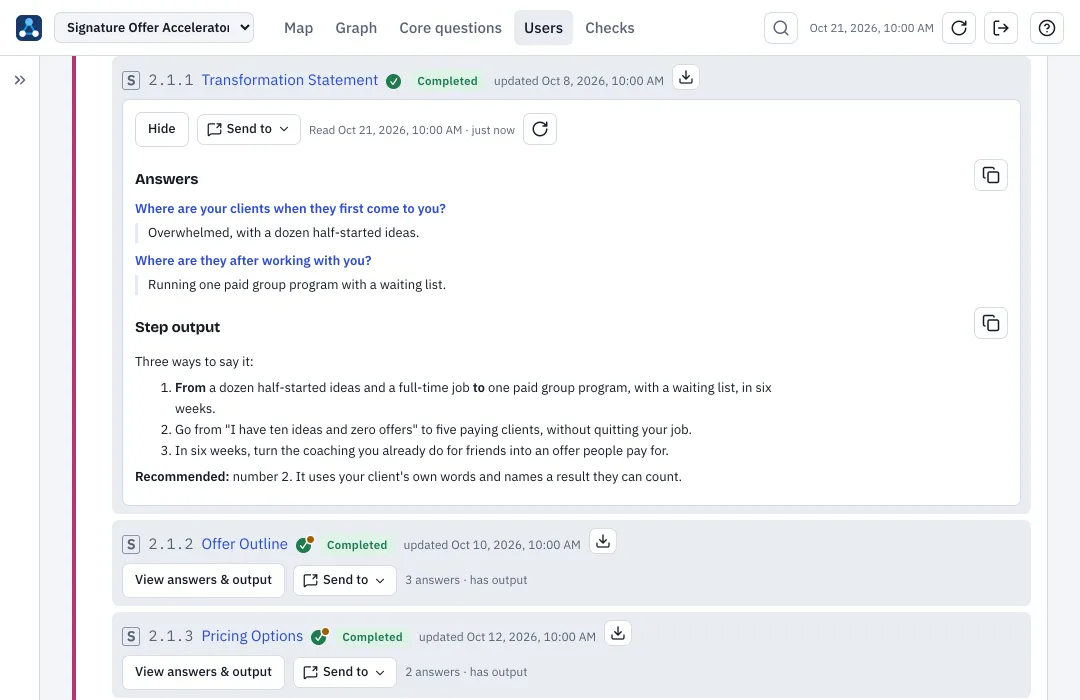
Task: Click the S badge for step 2.1.1
Action: pos(131,81)
